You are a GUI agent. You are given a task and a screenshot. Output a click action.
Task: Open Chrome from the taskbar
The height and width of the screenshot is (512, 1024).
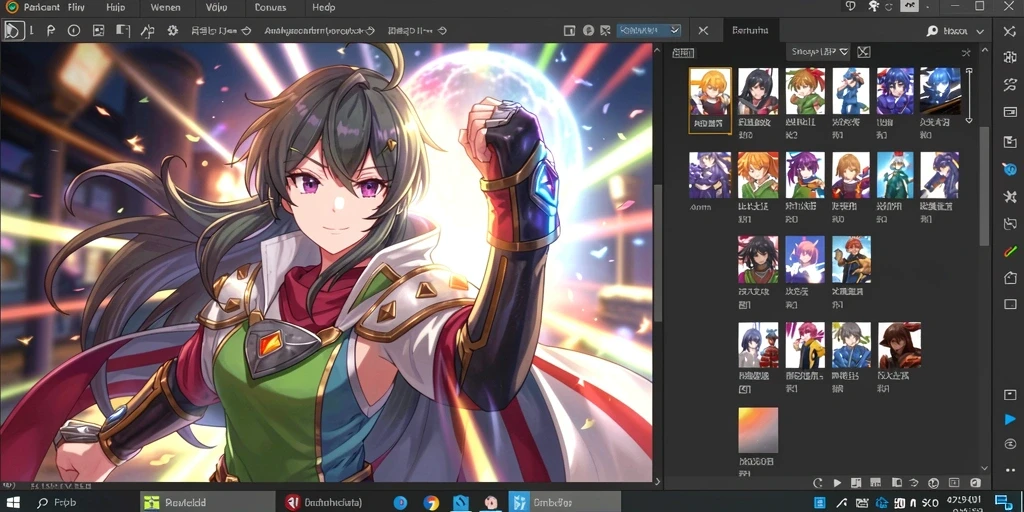(x=430, y=502)
